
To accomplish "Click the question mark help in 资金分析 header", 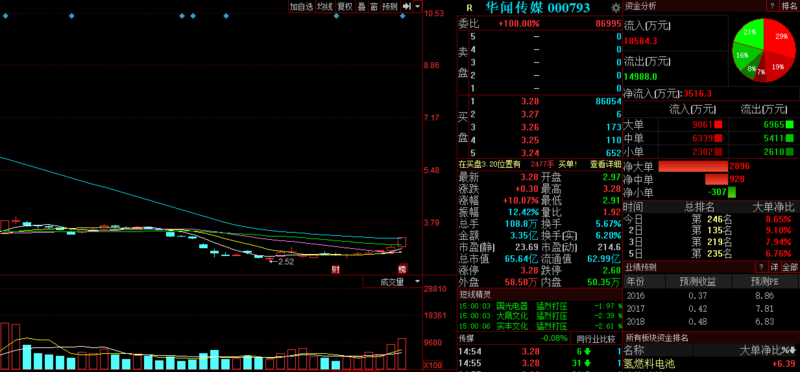I will tap(771, 6).
